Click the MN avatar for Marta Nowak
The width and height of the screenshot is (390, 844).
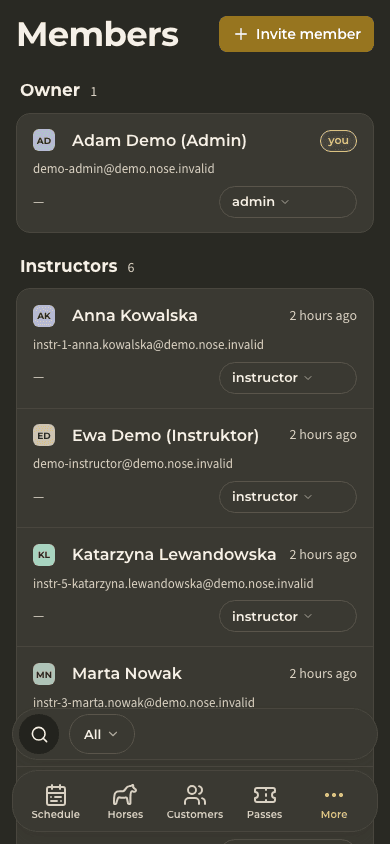44,674
